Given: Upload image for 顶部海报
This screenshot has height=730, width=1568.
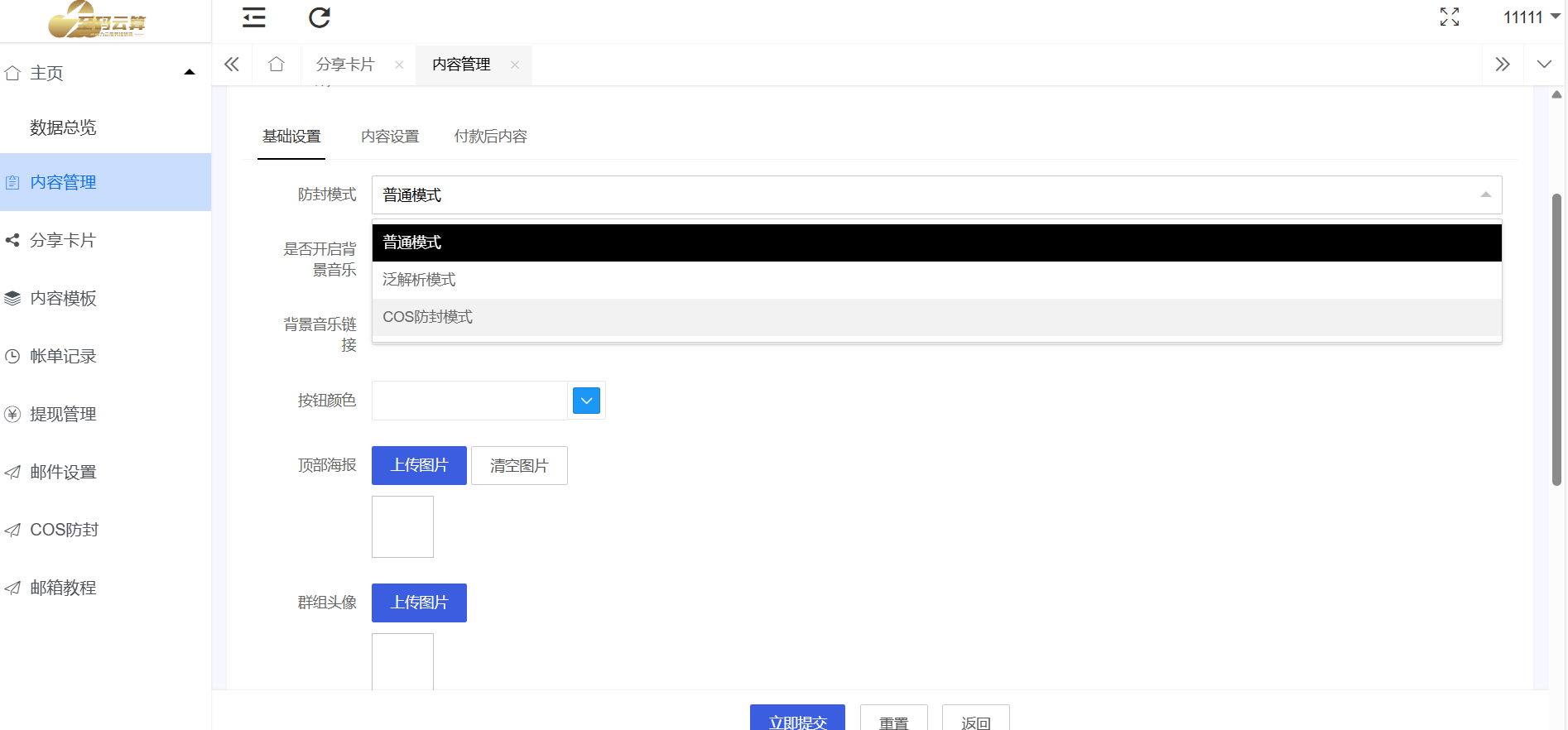Looking at the screenshot, I should (419, 465).
